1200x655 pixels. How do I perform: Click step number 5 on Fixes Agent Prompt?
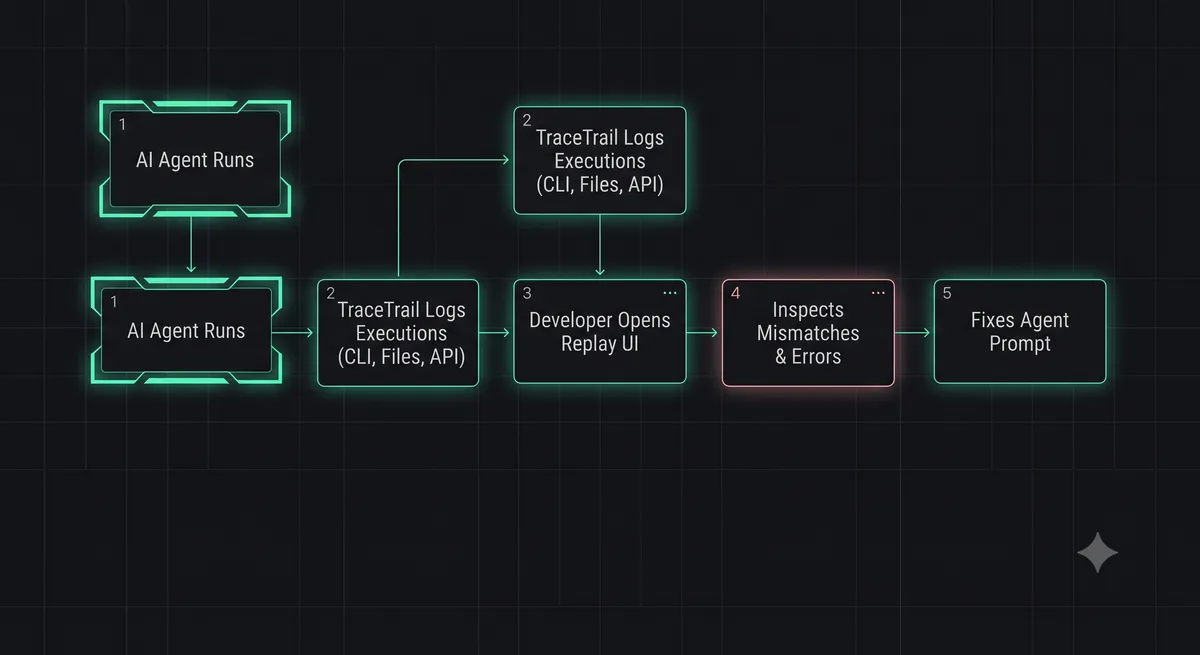coord(947,294)
